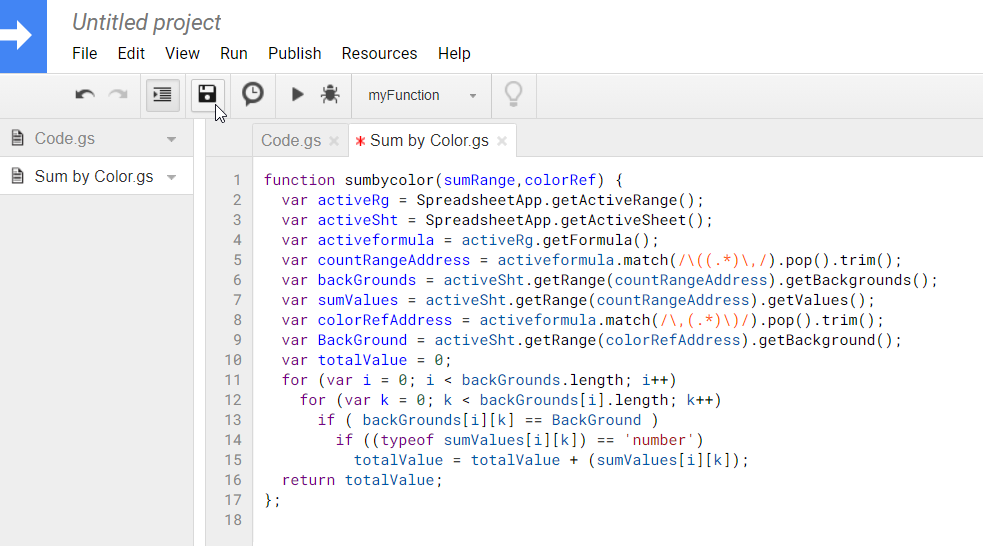Select Sum by Color.gs in the file sidebar
The image size is (983, 546).
(x=94, y=177)
